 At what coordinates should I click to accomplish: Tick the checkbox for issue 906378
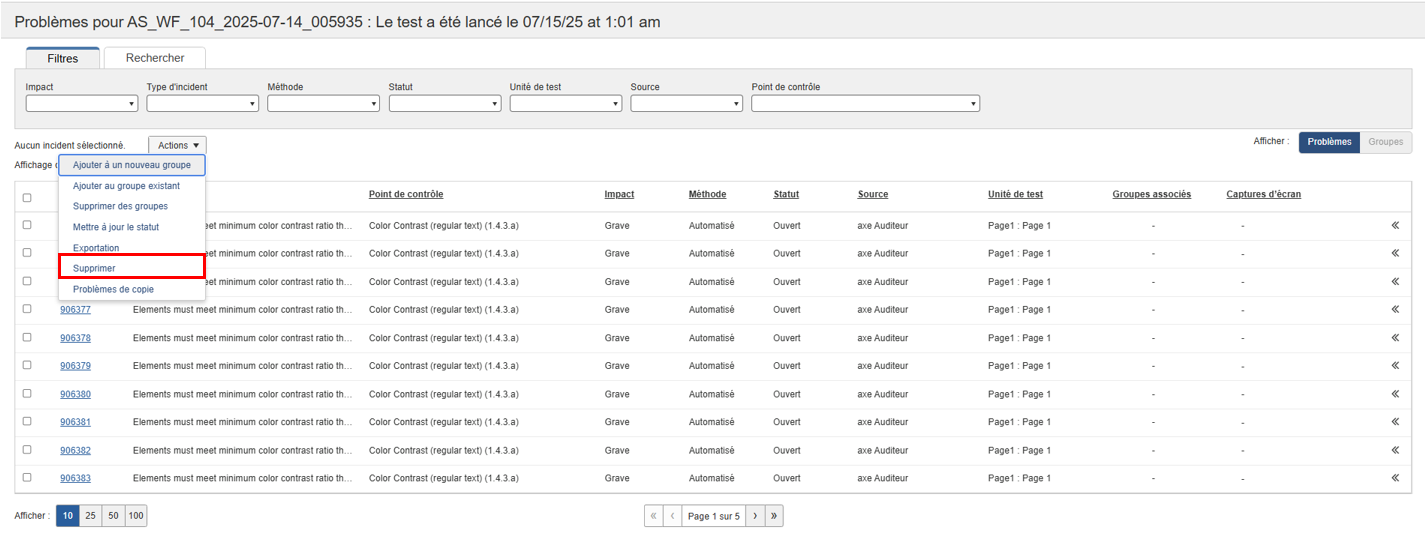(27, 337)
